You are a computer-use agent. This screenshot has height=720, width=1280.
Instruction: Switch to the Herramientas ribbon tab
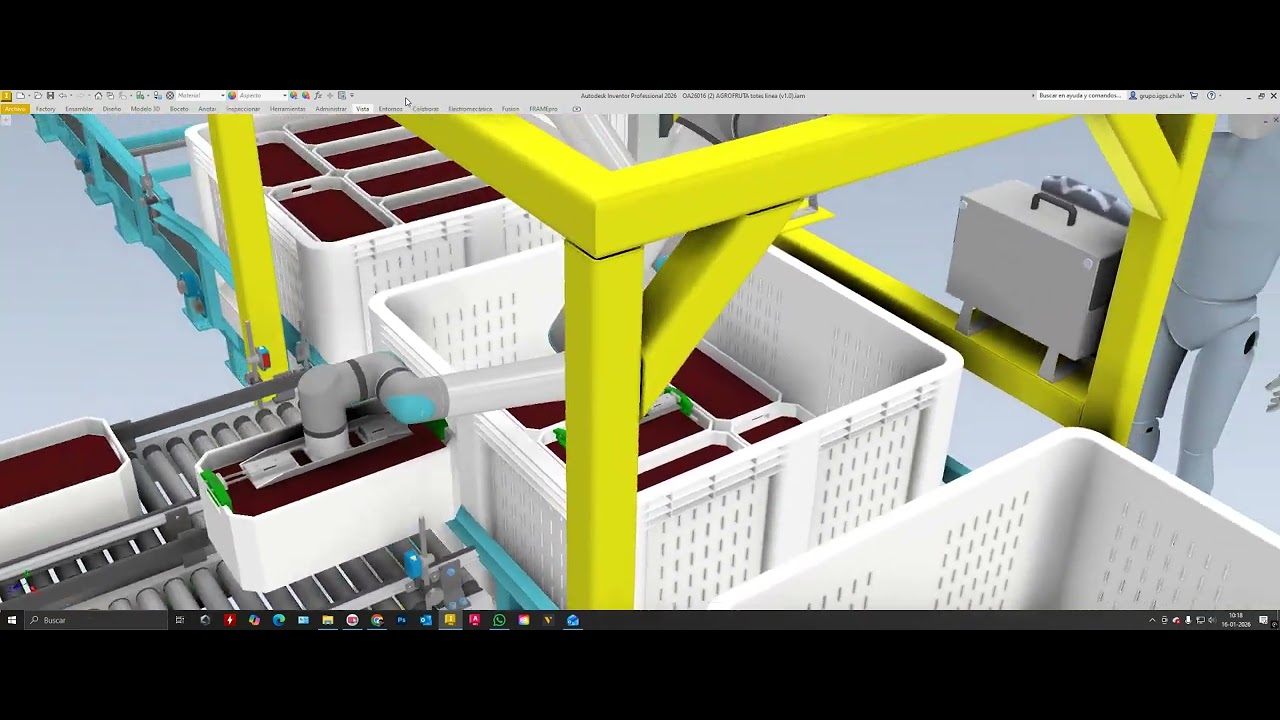(x=288, y=109)
